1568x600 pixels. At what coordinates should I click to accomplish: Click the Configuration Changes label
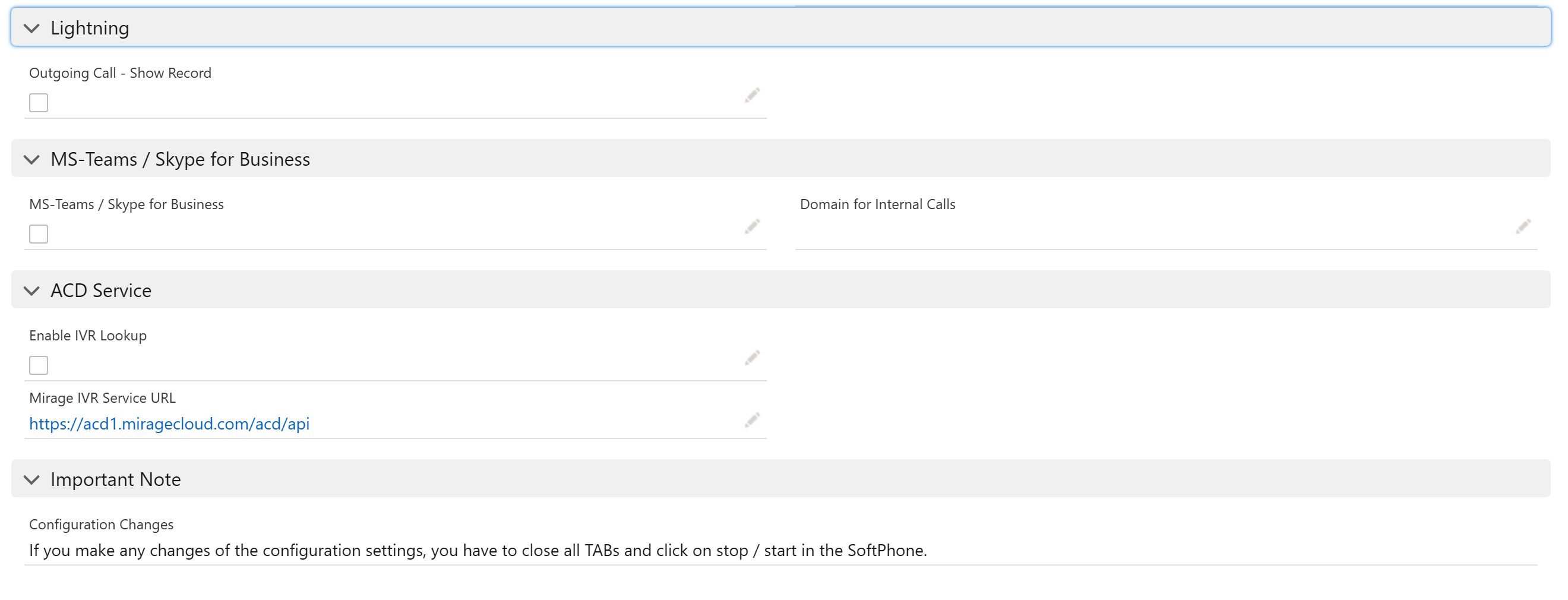[x=101, y=525]
